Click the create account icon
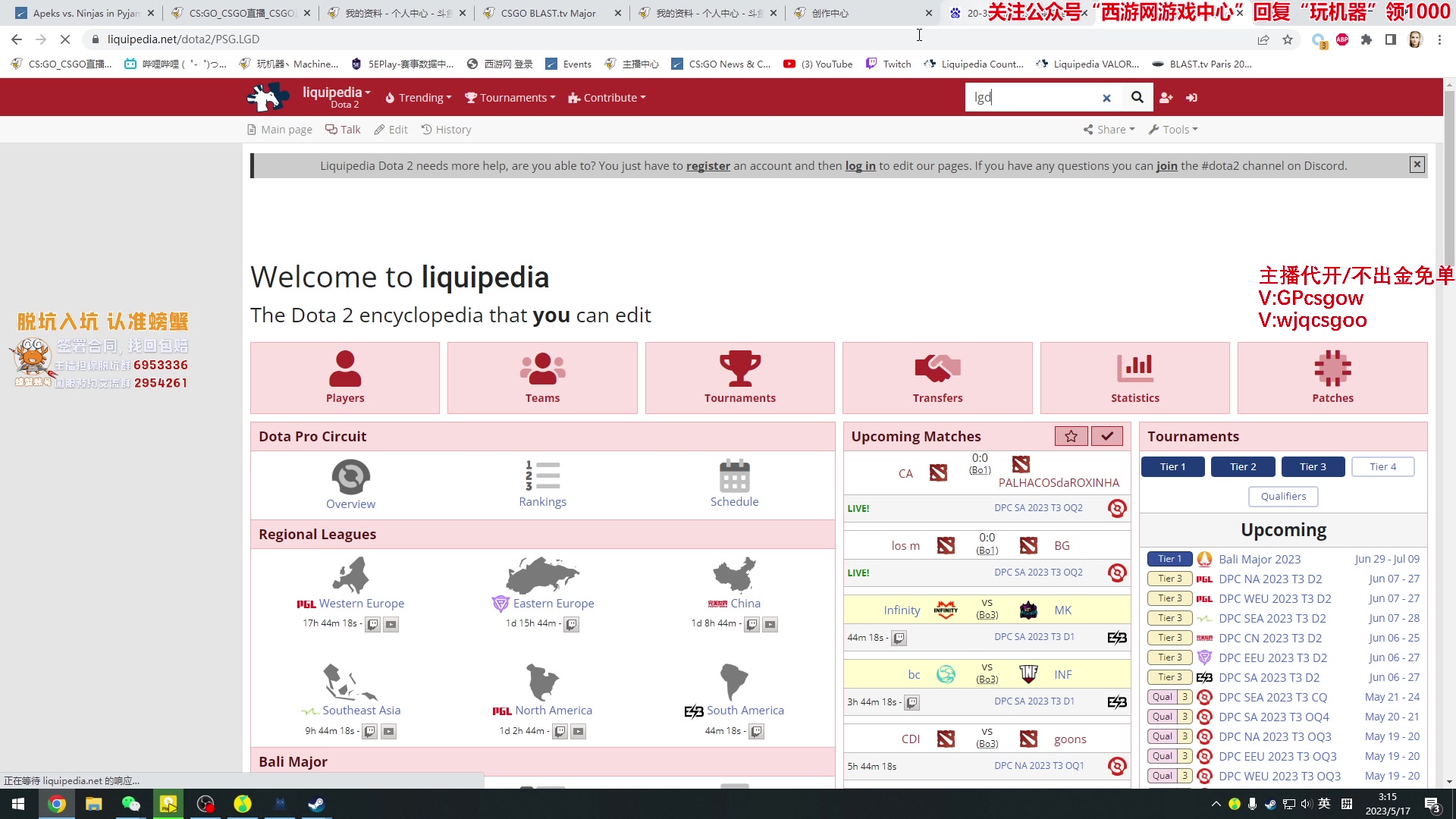This screenshot has width=1456, height=819. pyautogui.click(x=1166, y=98)
